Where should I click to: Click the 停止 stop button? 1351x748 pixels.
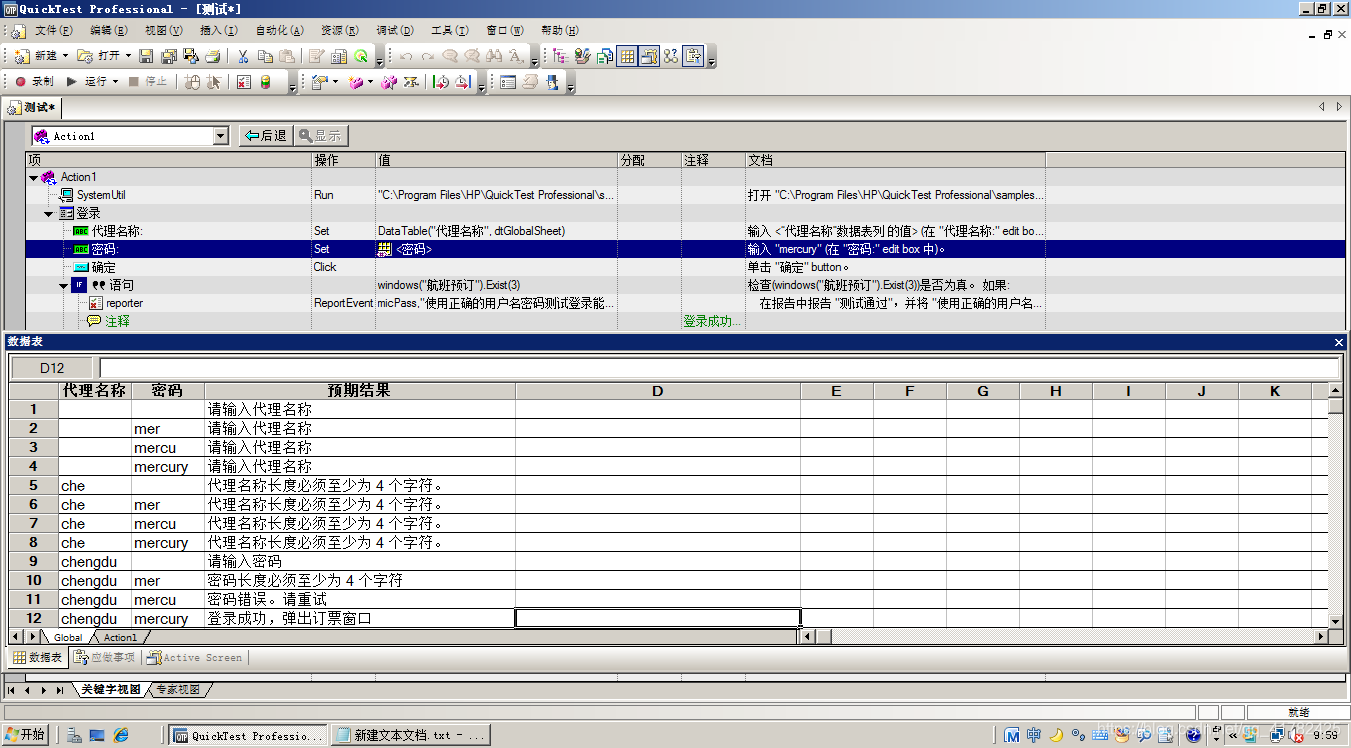point(148,82)
